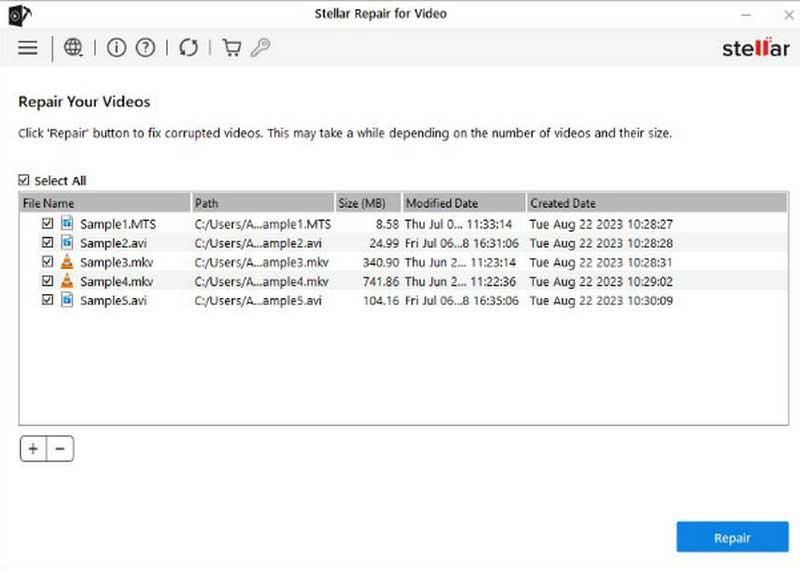Image resolution: width=800 pixels, height=571 pixels.
Task: Add a video with plus button
Action: pos(33,450)
